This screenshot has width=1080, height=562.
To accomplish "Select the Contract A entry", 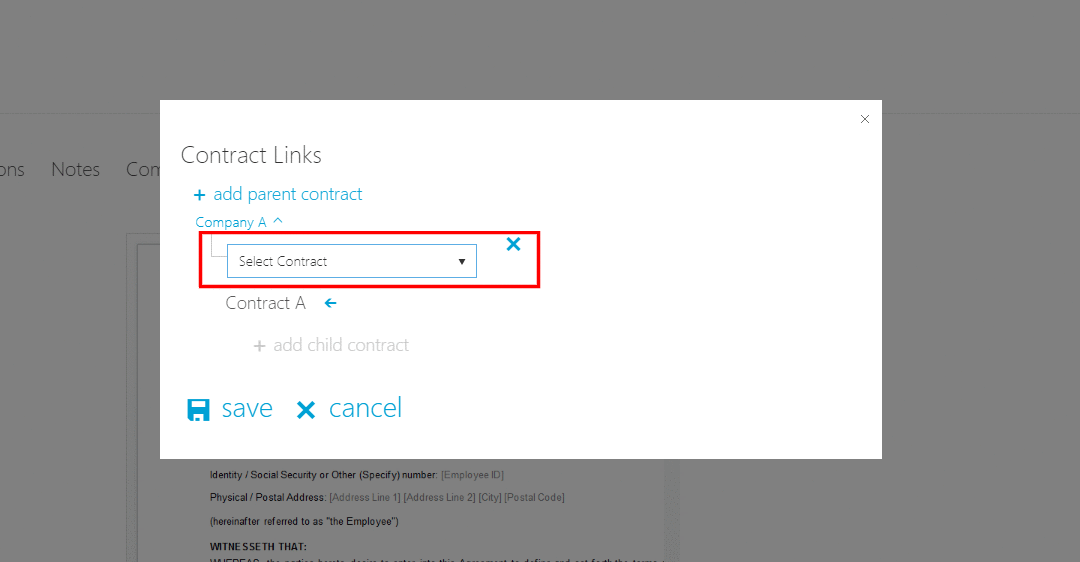I will (x=266, y=303).
